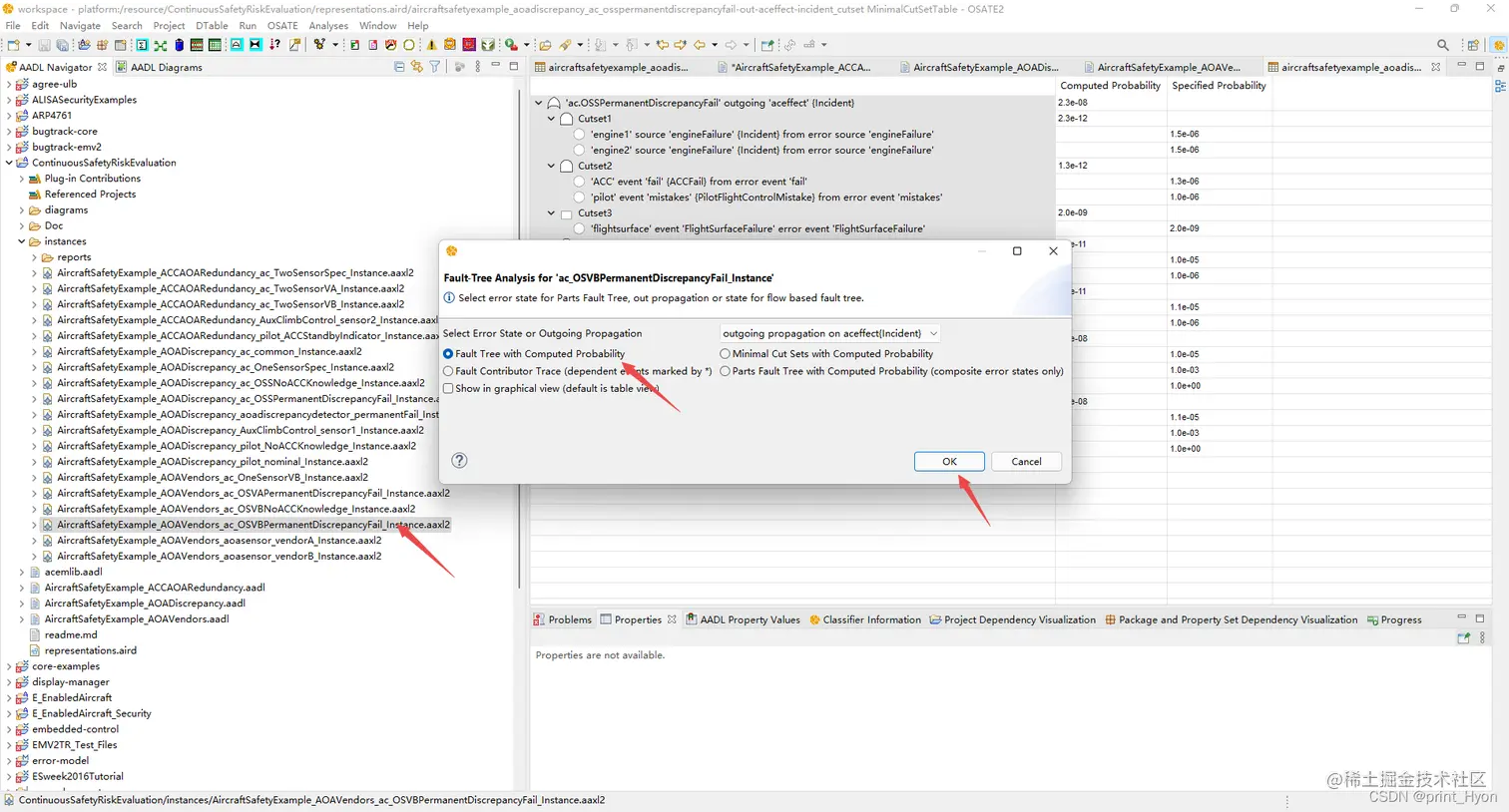Open the outgoing propagation dropdown
1509x812 pixels.
pos(829,333)
